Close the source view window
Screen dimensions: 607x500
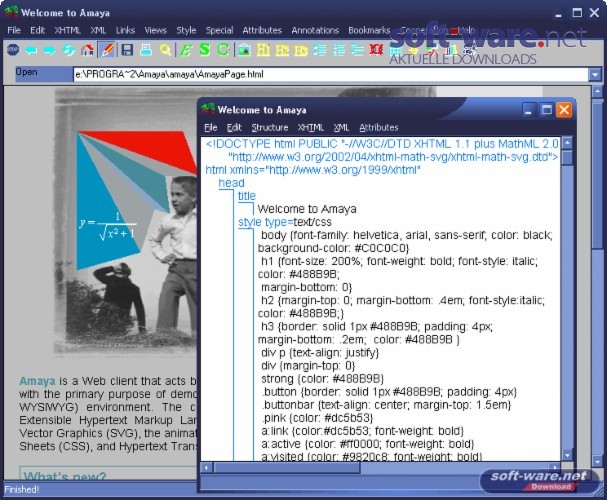coord(564,110)
